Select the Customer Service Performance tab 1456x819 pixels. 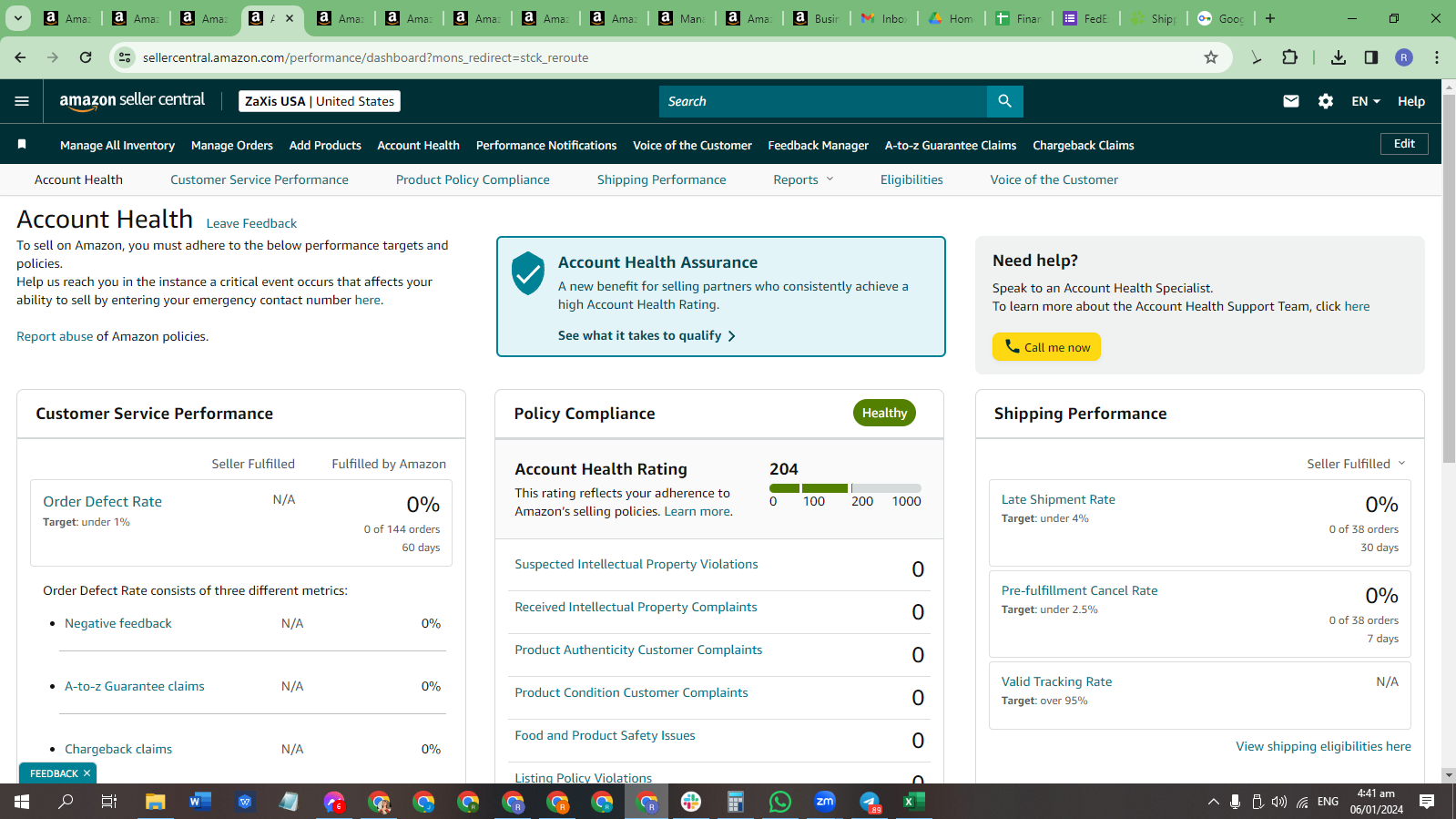pos(260,179)
